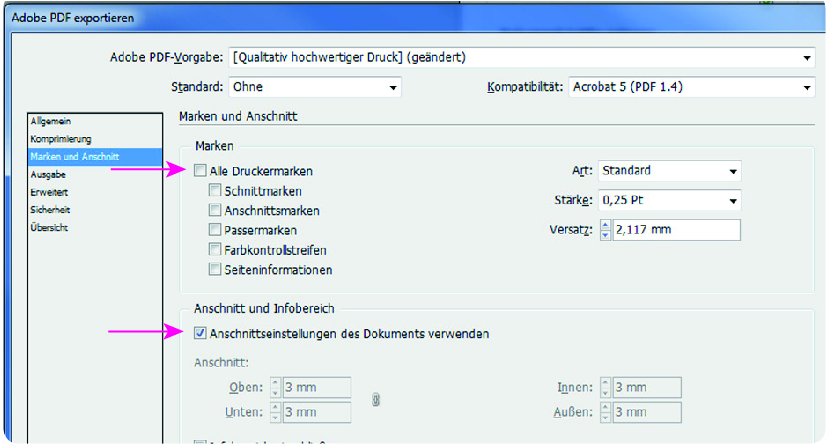
Task: Uncheck Anschnittseinstellungen des Dokuments verwenden
Action: click(201, 334)
